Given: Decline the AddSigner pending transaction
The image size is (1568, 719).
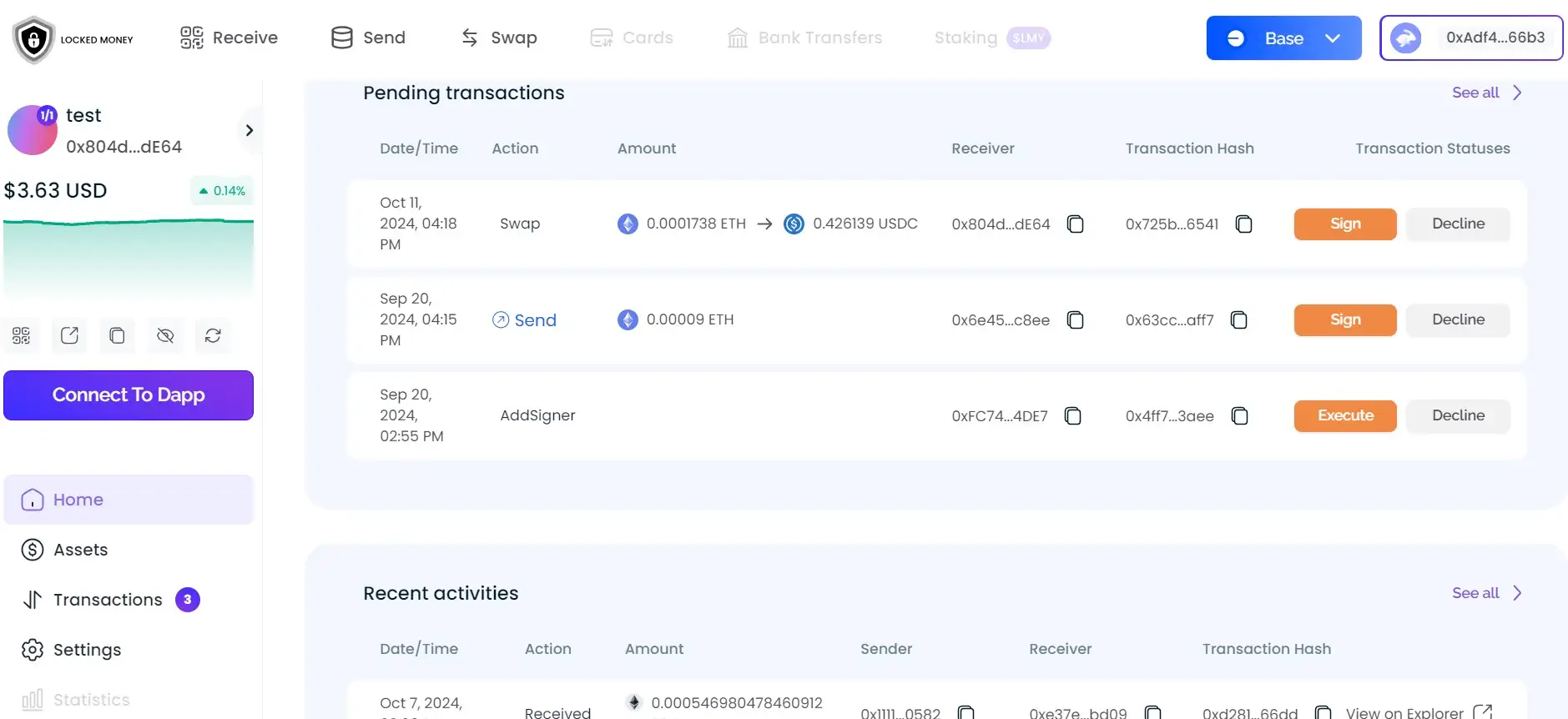Looking at the screenshot, I should [x=1457, y=415].
